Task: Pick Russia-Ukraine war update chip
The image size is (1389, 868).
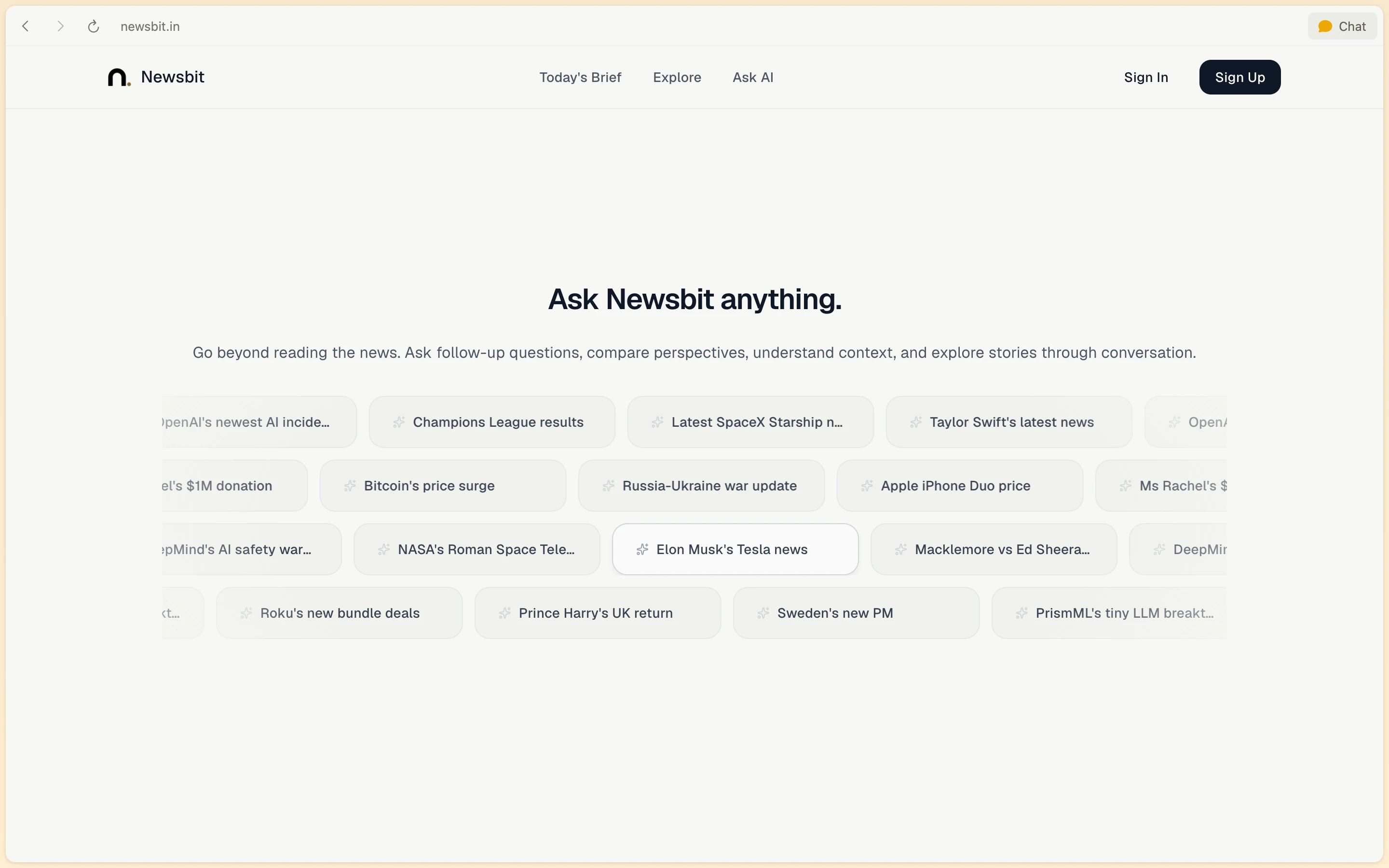Action: tap(701, 486)
